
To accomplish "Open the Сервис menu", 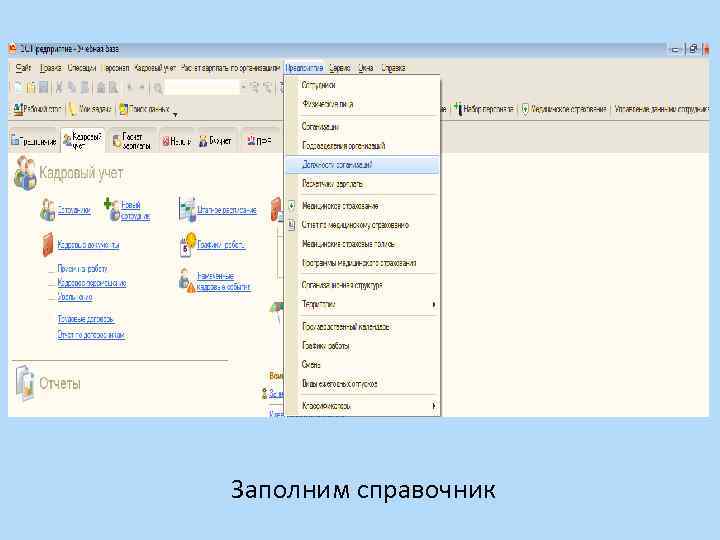I will pyautogui.click(x=340, y=68).
